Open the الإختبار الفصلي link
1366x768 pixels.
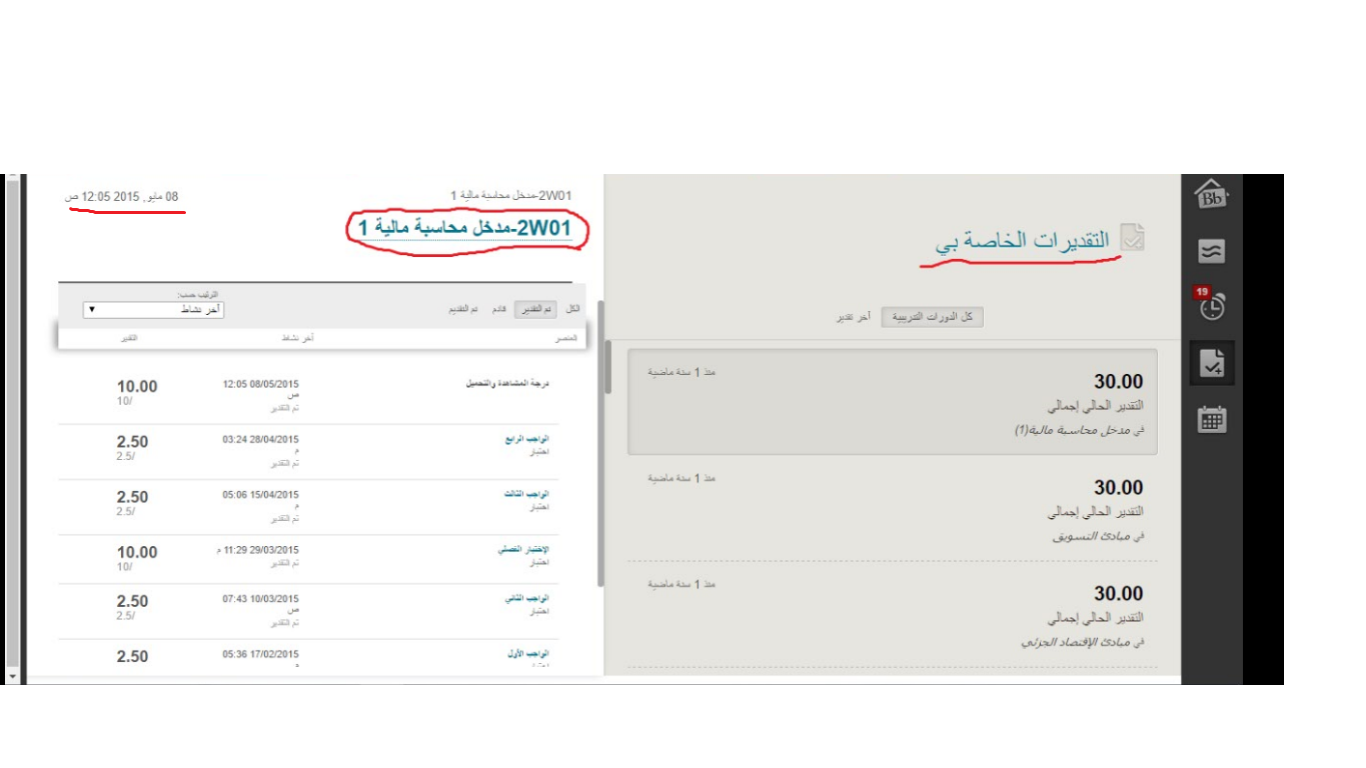click(525, 550)
